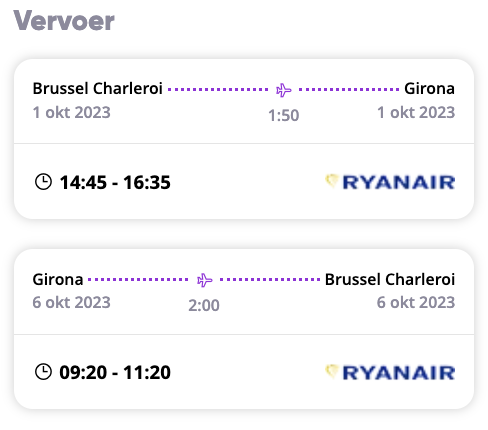Image resolution: width=488 pixels, height=430 pixels.
Task: Click the airplane icon on the return flight
Action: pos(204,280)
